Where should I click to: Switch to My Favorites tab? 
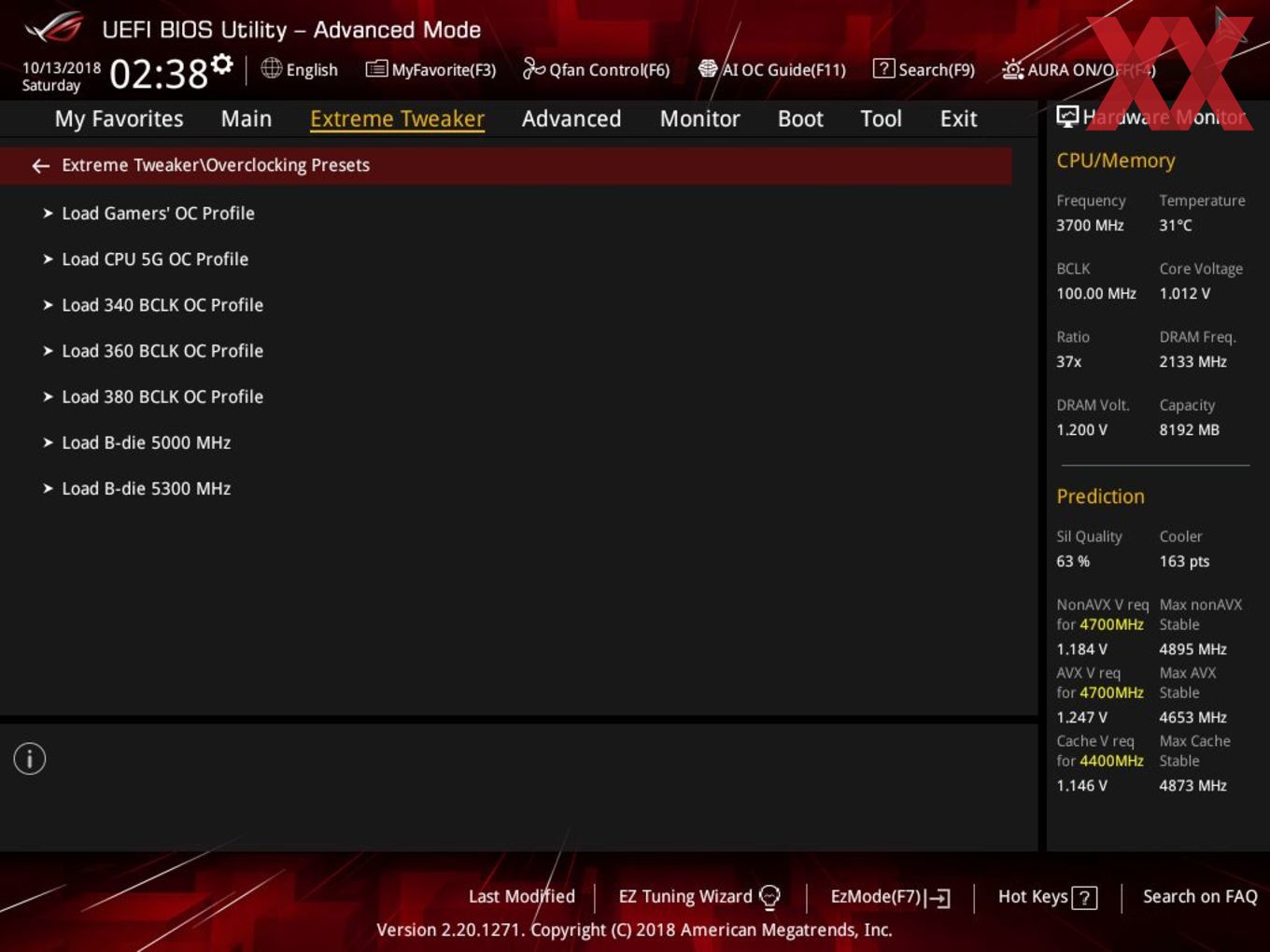pyautogui.click(x=119, y=119)
